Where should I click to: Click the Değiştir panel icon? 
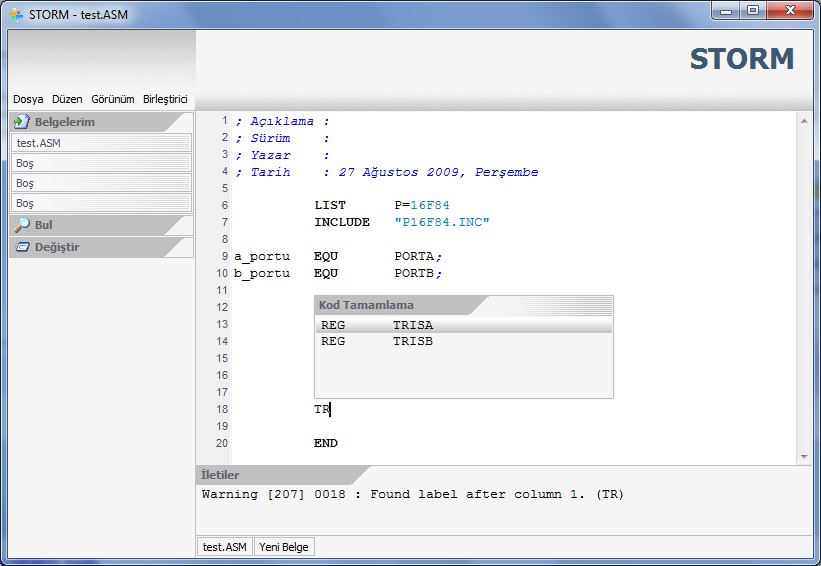pyautogui.click(x=21, y=247)
